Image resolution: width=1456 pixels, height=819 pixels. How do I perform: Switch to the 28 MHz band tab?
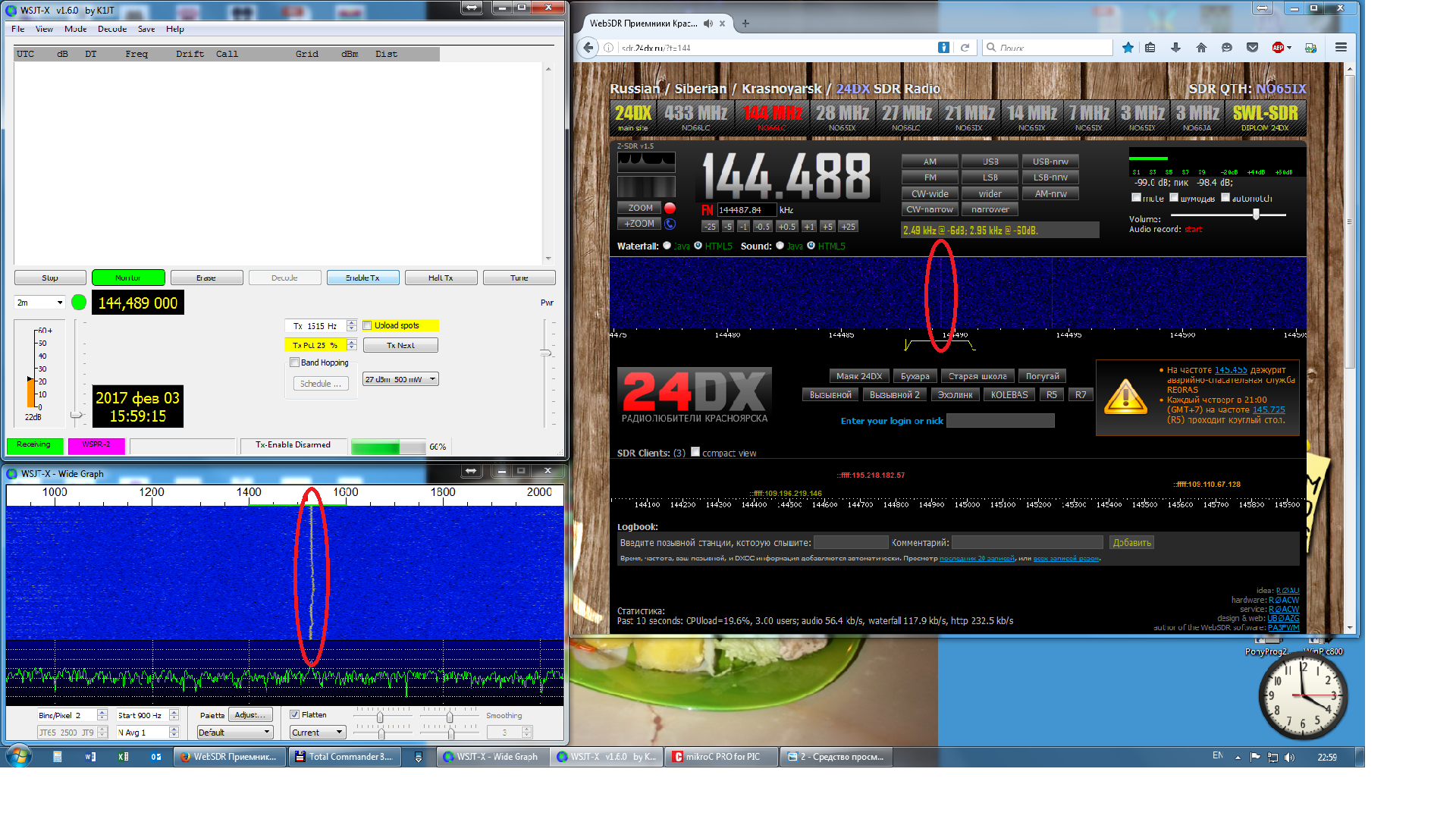(x=842, y=117)
